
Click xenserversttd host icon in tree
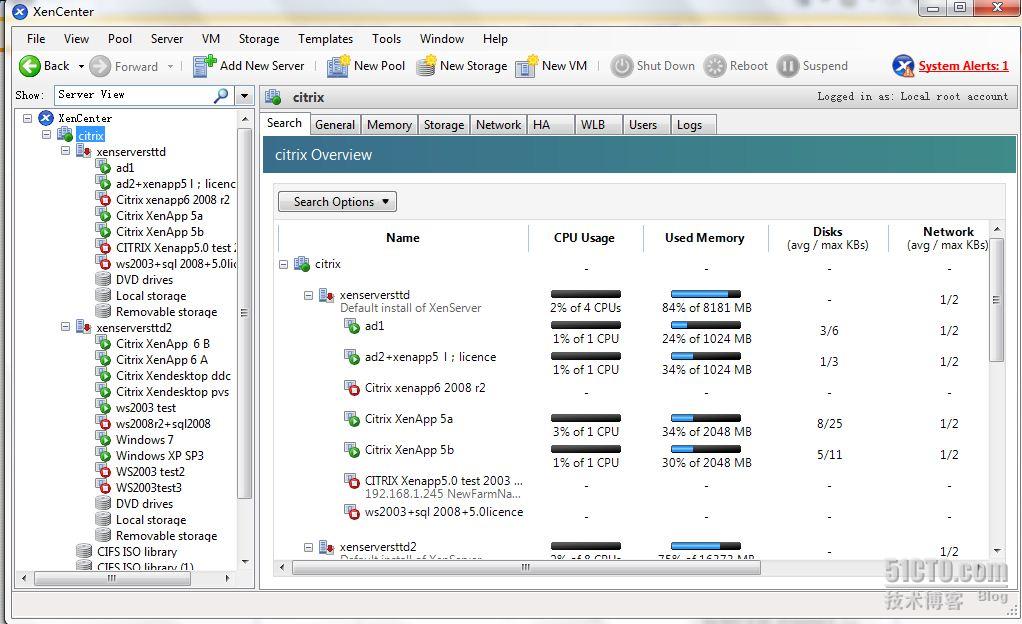coord(83,151)
